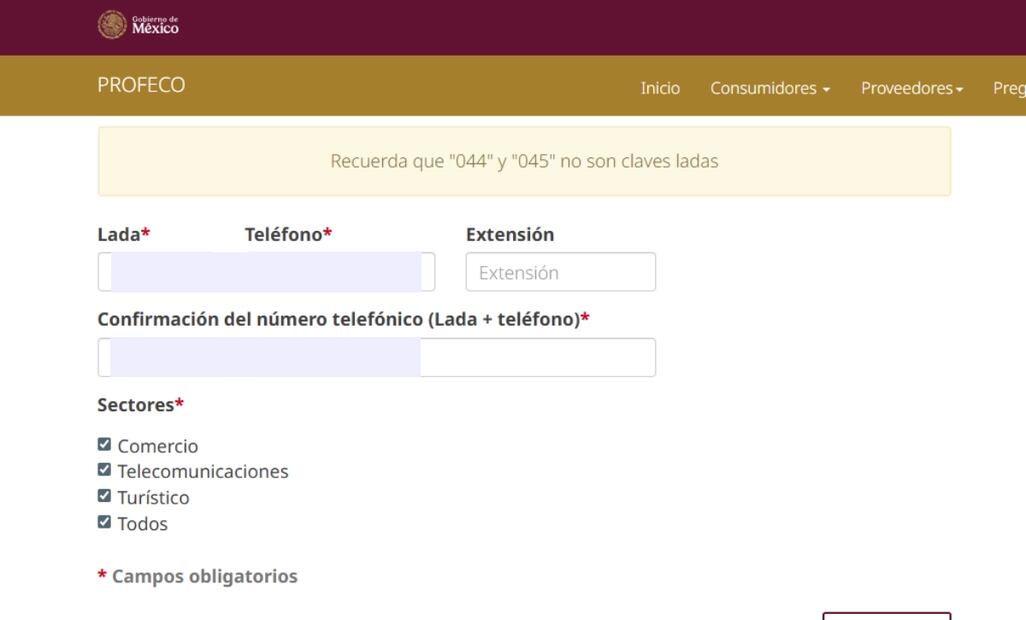
Task: Select the Extensión text box
Action: [x=560, y=272]
